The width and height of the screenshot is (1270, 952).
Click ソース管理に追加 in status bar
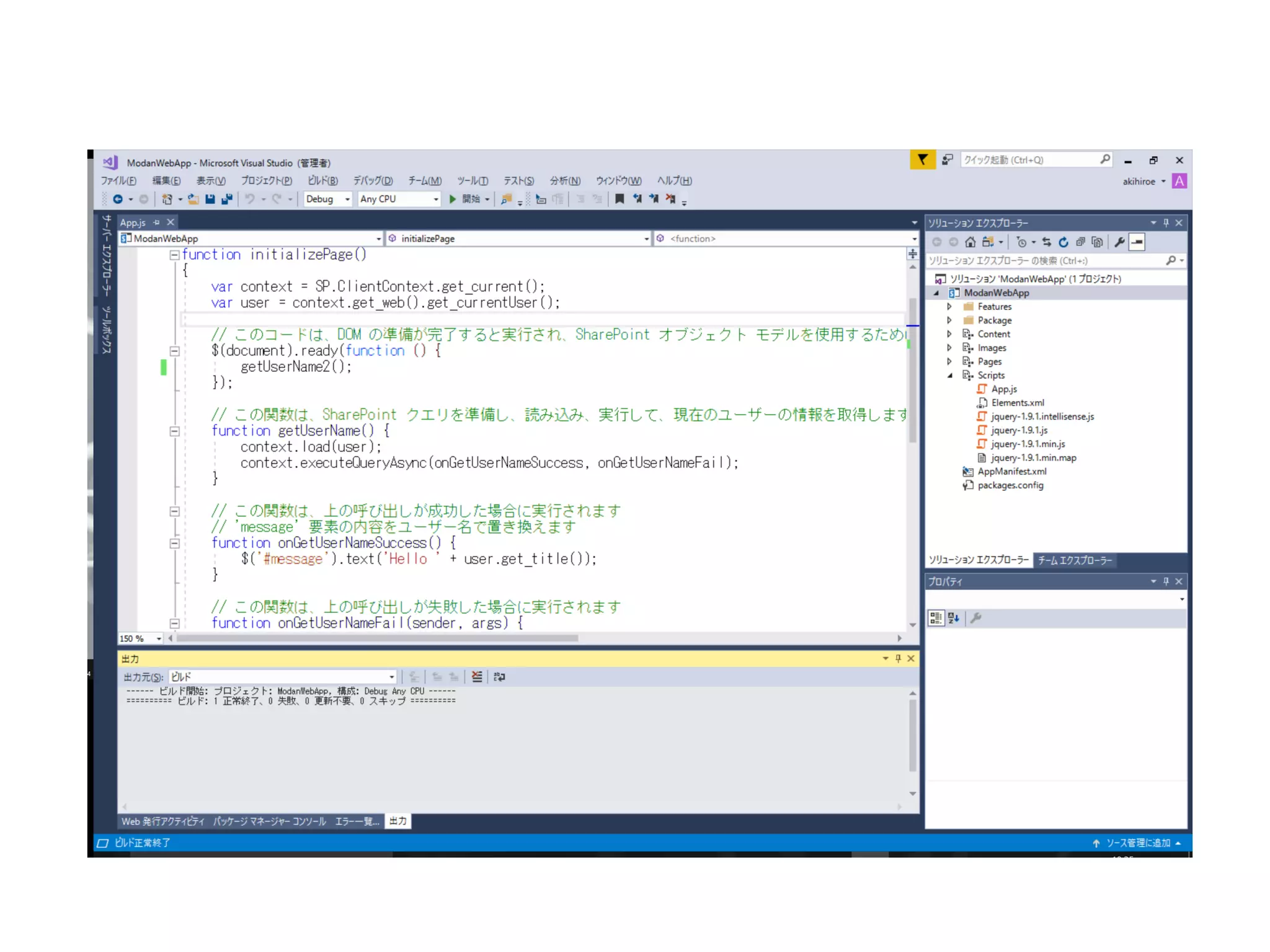coord(1138,843)
